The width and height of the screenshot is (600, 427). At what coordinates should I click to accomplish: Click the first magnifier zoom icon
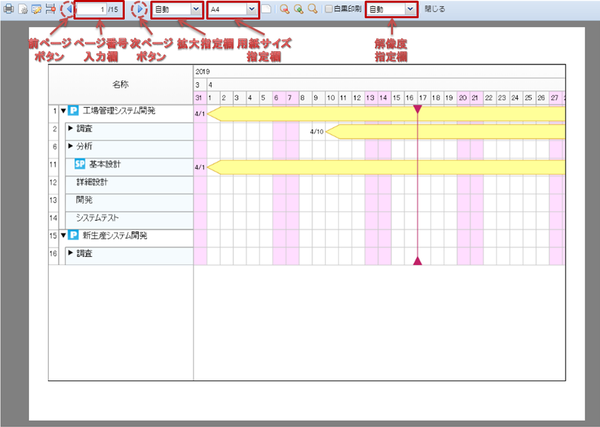coord(284,9)
